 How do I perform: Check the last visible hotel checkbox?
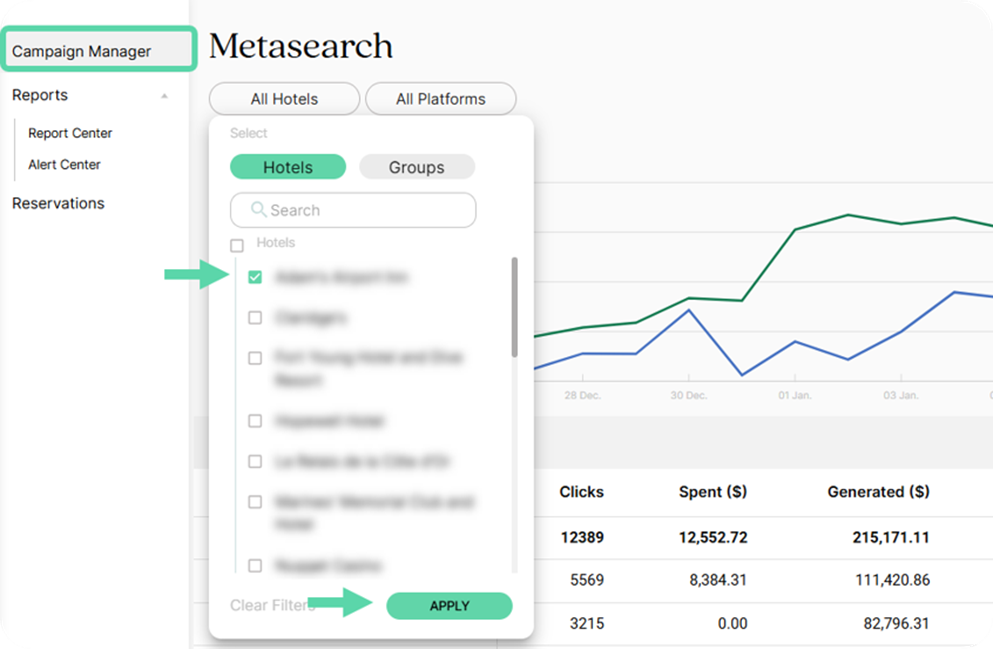click(255, 565)
